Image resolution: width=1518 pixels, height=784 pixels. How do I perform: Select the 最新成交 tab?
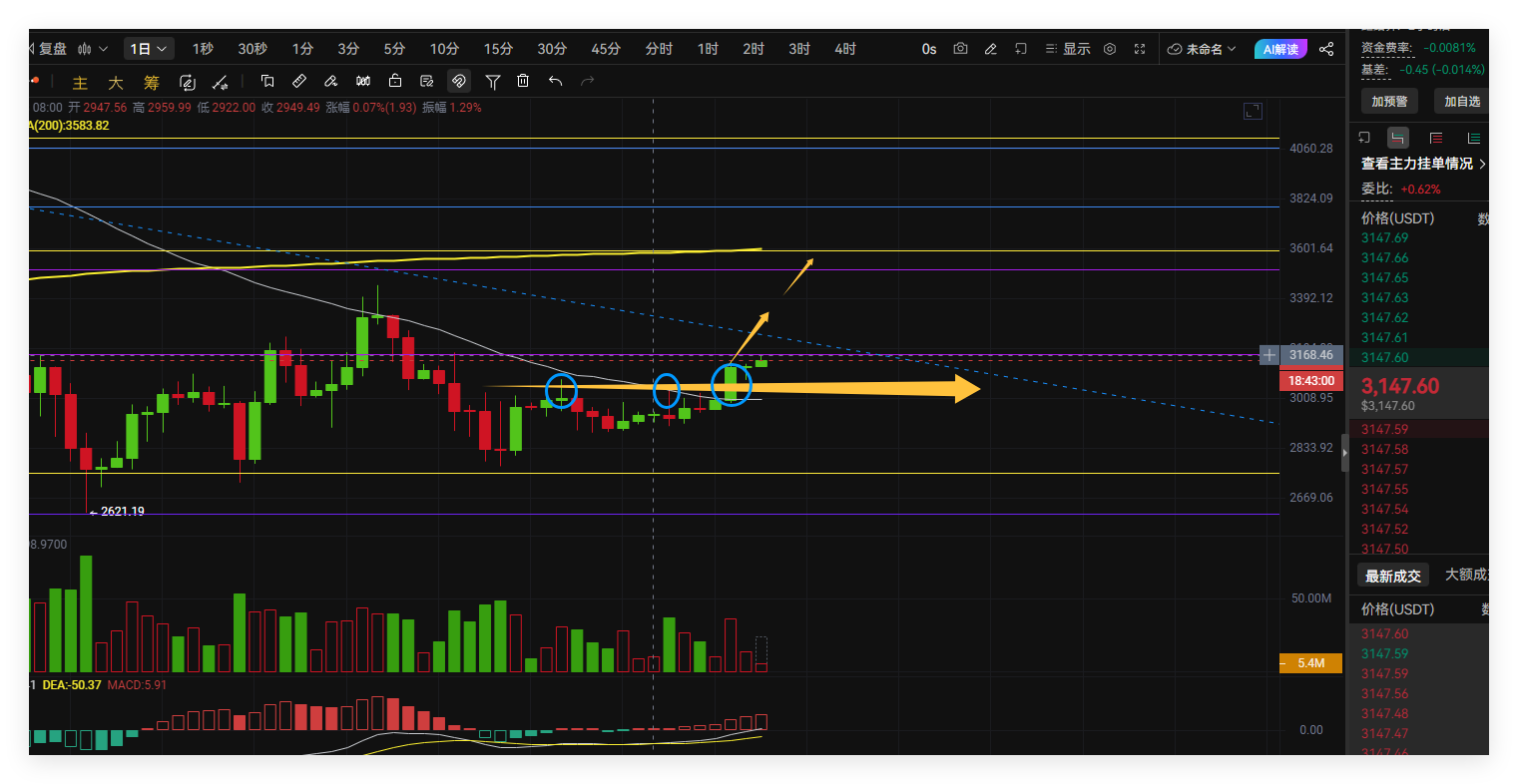pyautogui.click(x=1392, y=576)
